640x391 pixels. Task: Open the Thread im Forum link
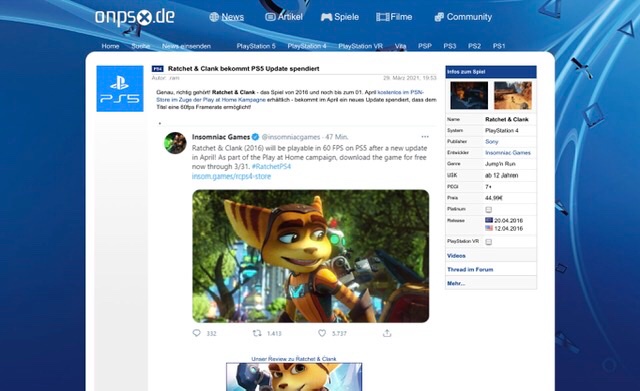[x=470, y=269]
